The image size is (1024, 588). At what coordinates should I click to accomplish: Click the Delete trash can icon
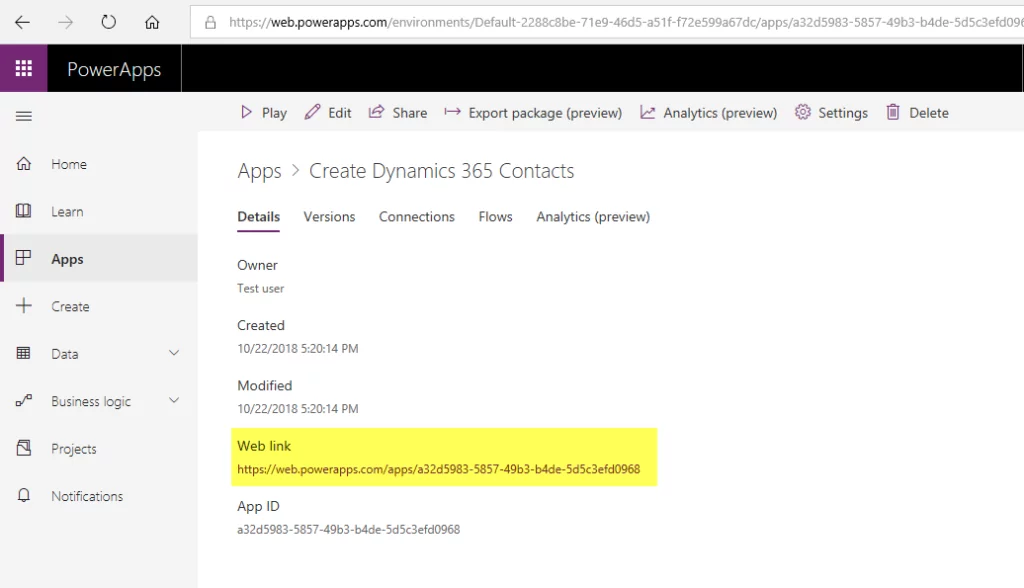pyautogui.click(x=893, y=112)
